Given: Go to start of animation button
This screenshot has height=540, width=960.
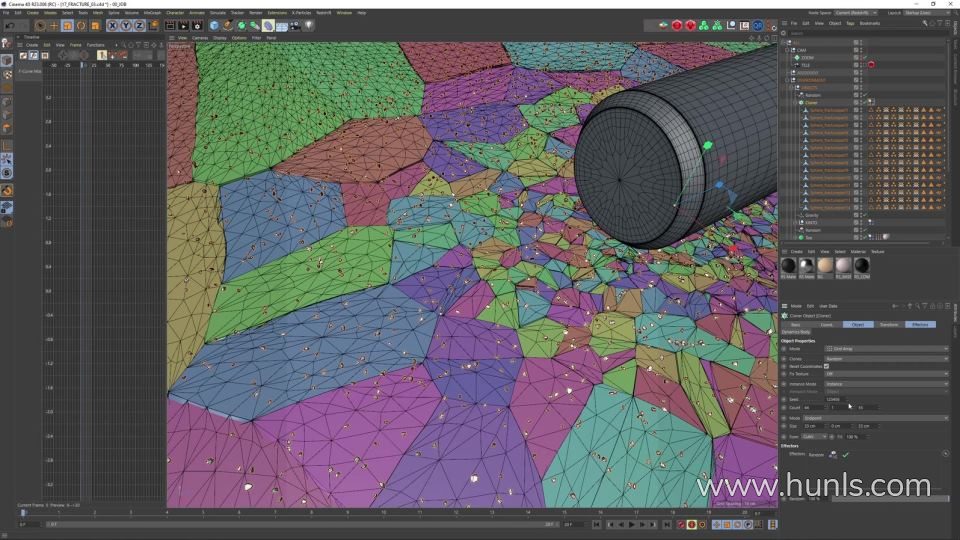Looking at the screenshot, I should click(596, 525).
